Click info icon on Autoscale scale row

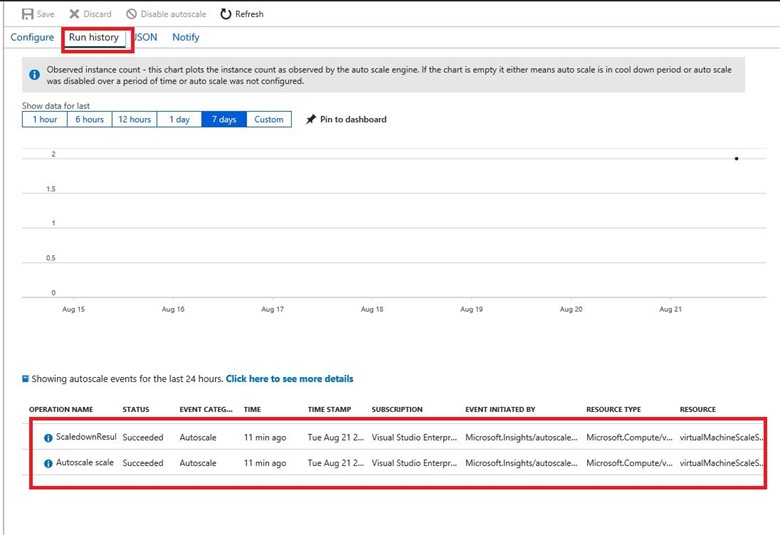coord(48,464)
